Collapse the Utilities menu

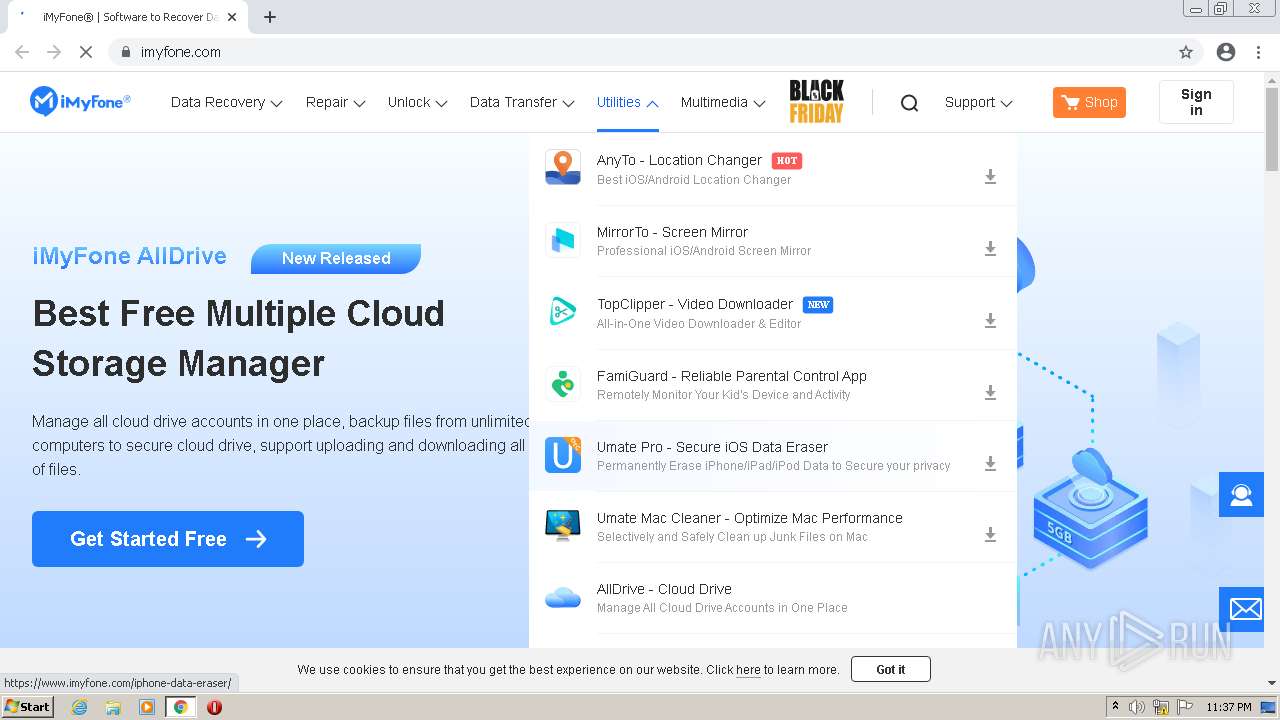pyautogui.click(x=628, y=102)
